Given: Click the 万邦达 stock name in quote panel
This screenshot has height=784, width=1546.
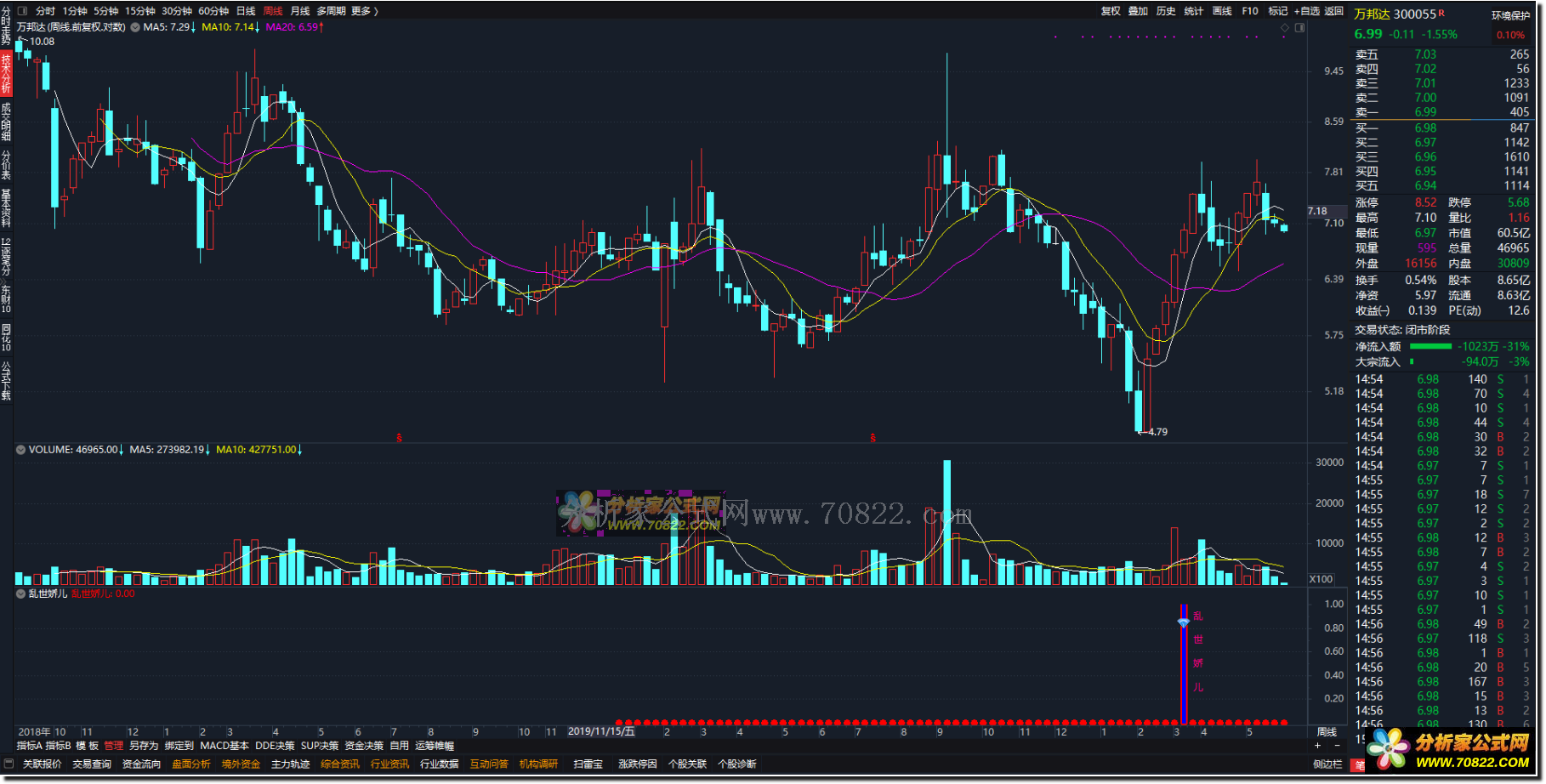Looking at the screenshot, I should pos(1372,14).
